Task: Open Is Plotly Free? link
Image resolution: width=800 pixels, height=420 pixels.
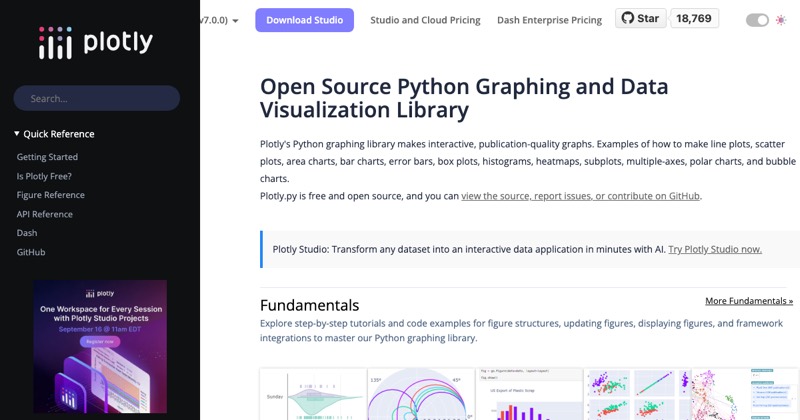Action: (44, 176)
